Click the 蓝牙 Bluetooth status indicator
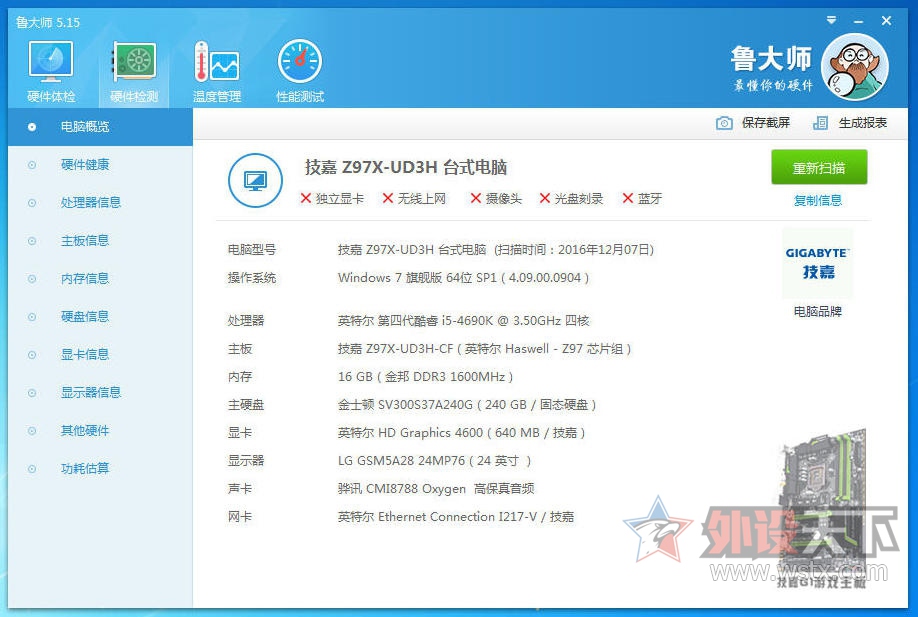This screenshot has height=617, width=918. click(x=642, y=198)
